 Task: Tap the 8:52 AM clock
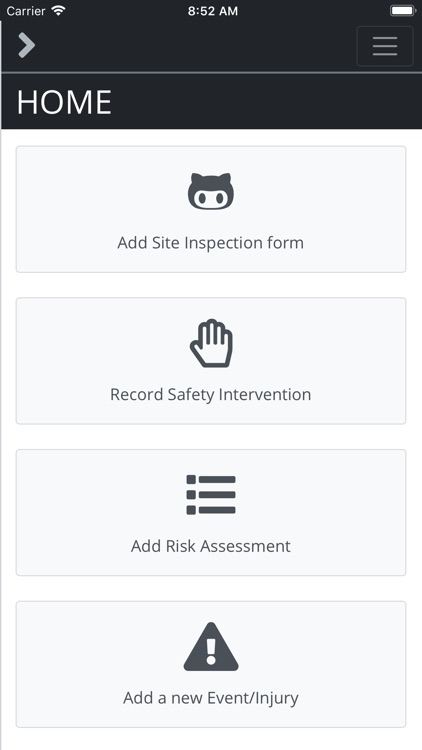coord(212,11)
